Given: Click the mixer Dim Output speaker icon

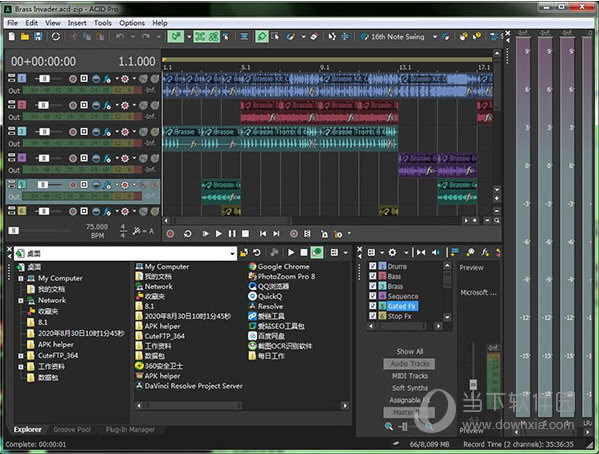Looking at the screenshot, I should (x=435, y=253).
